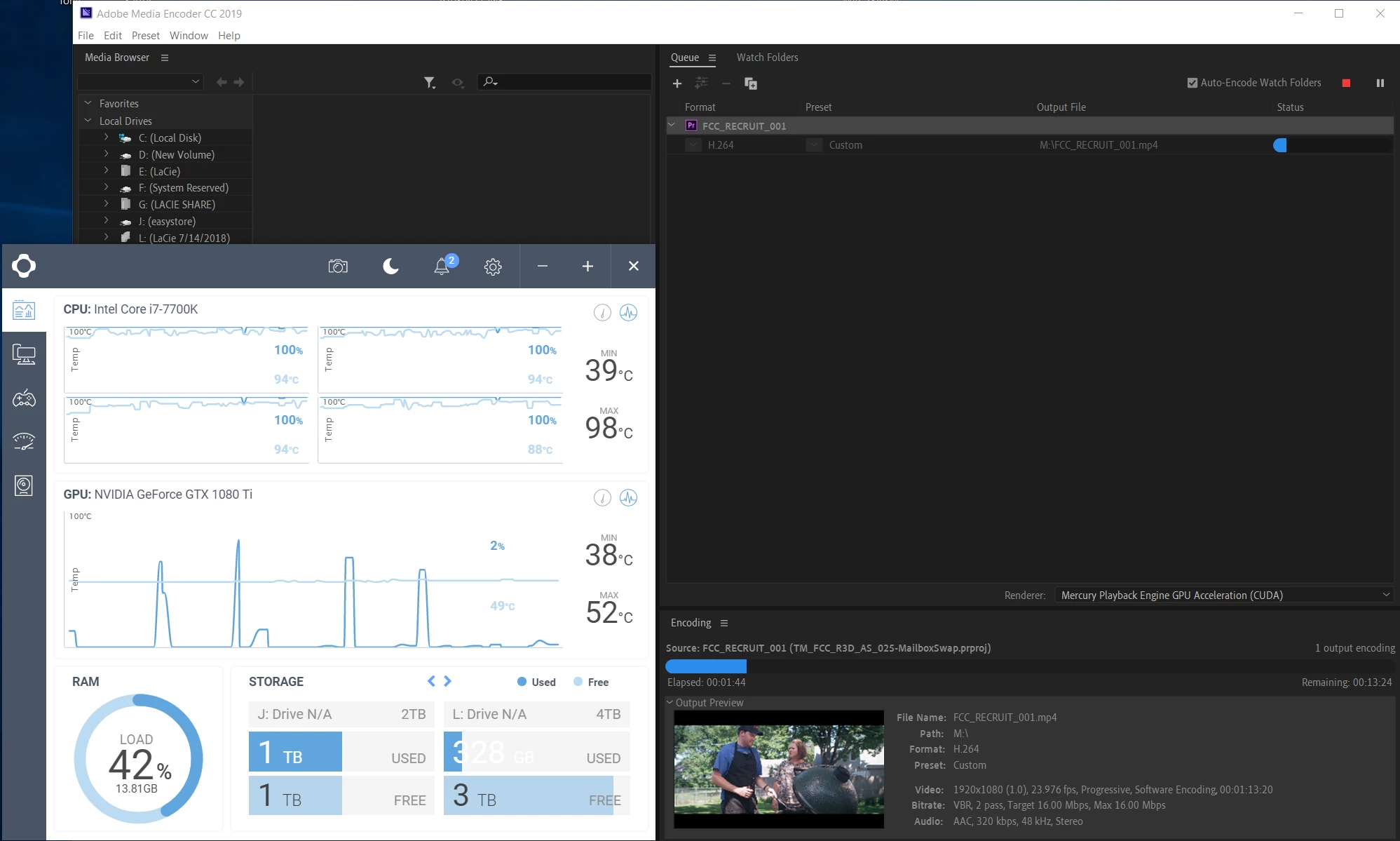
Task: Open the gamepad sidebar section
Action: pos(24,398)
